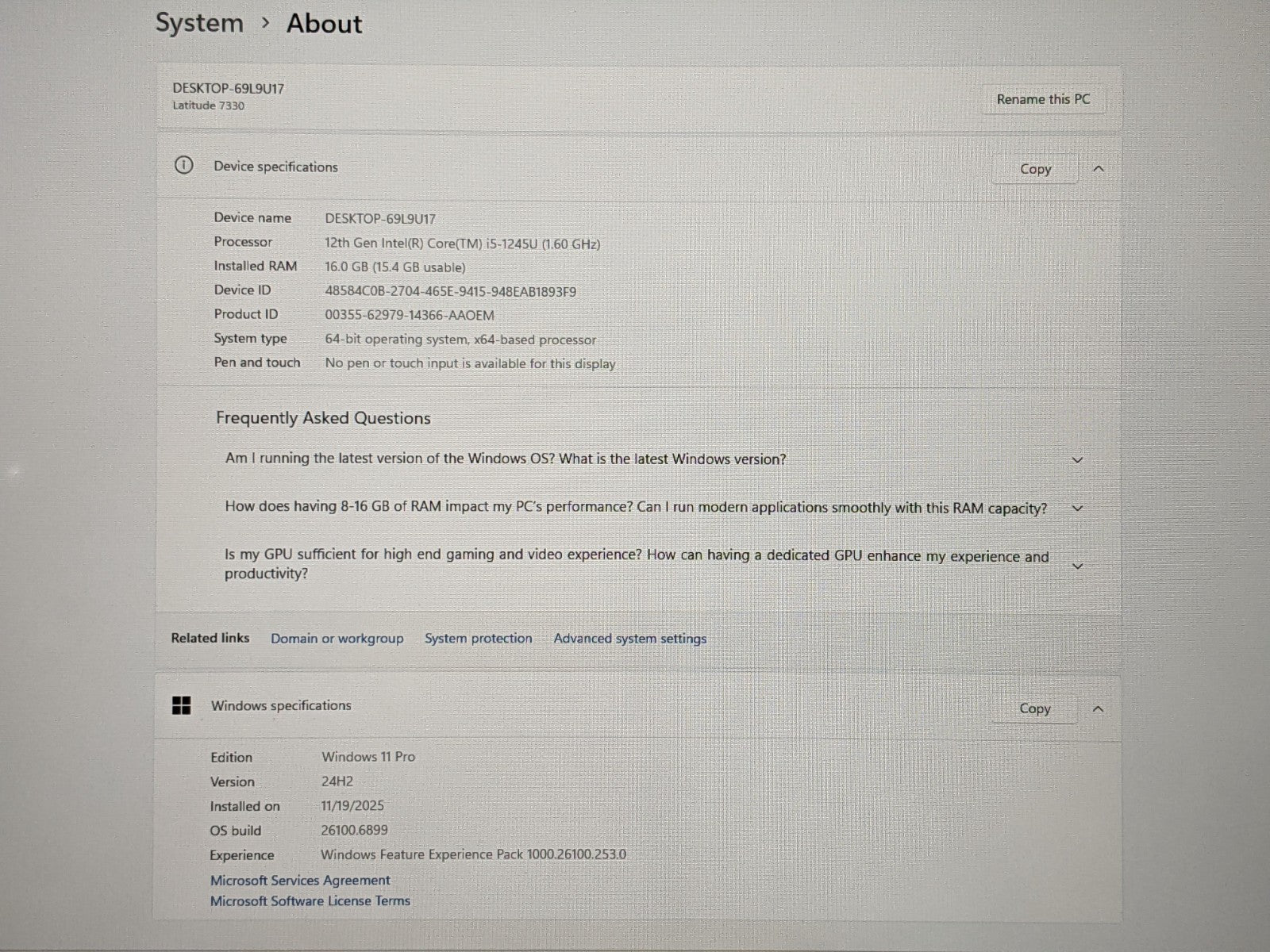Open the System protection link
This screenshot has height=952, width=1270.
point(478,639)
